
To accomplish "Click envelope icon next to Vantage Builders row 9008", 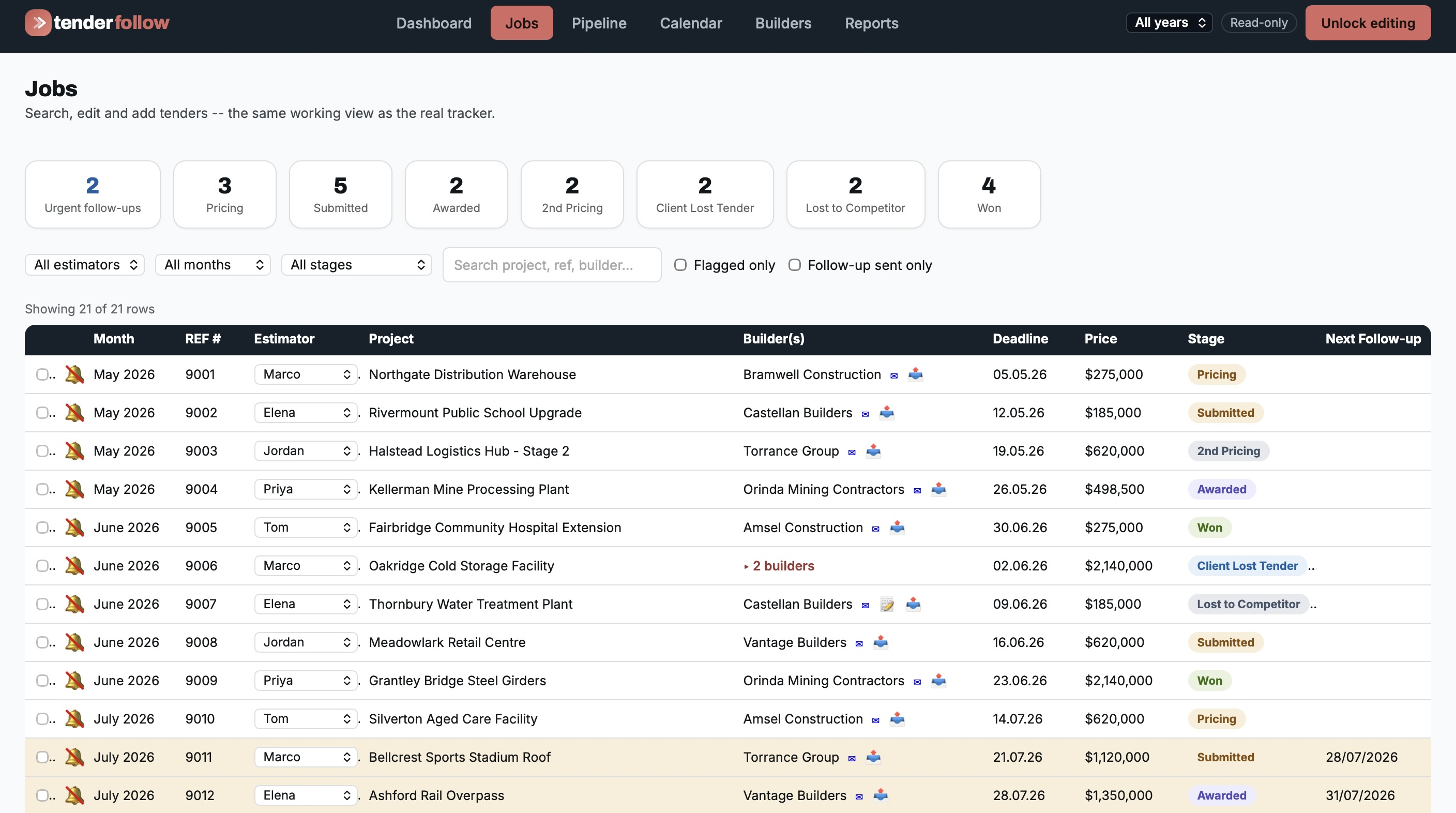I will [859, 644].
